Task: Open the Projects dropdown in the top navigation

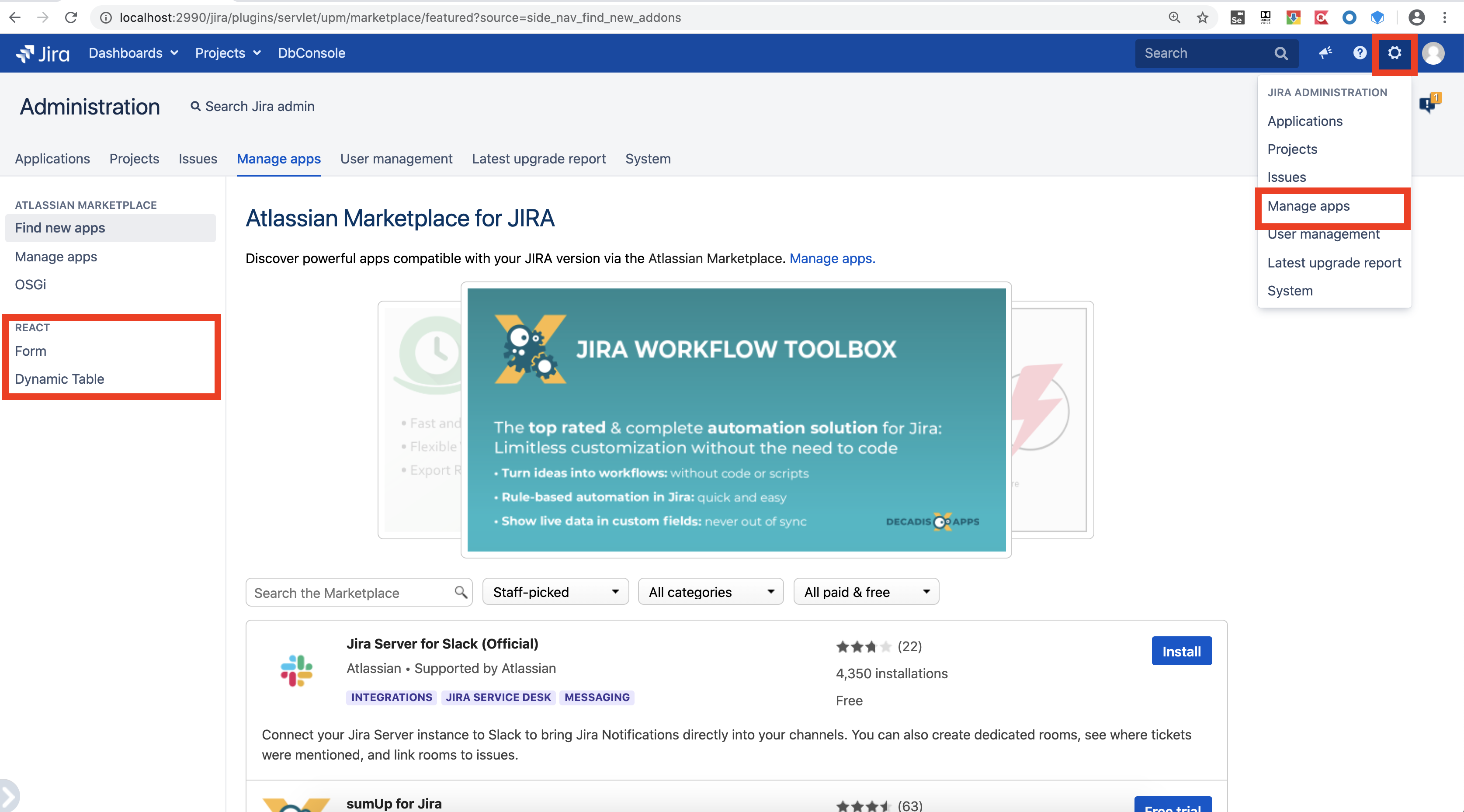Action: [228, 53]
